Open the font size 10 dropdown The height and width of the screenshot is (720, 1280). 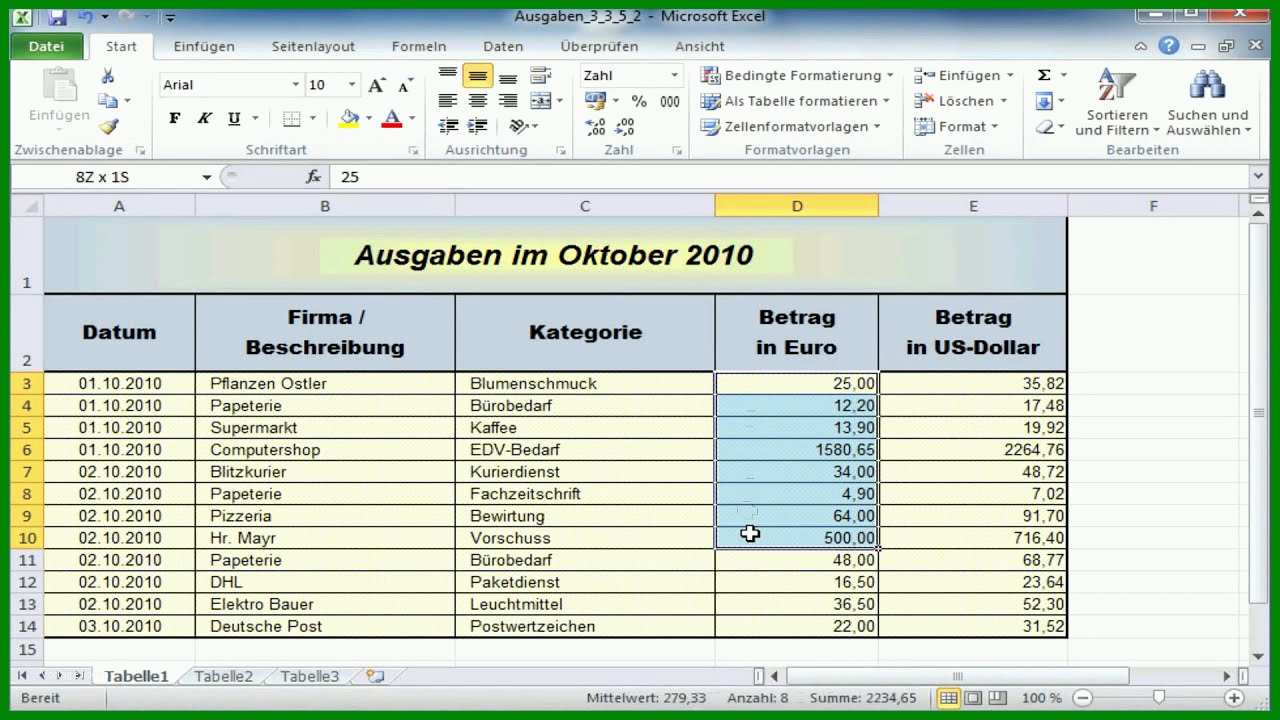point(352,85)
